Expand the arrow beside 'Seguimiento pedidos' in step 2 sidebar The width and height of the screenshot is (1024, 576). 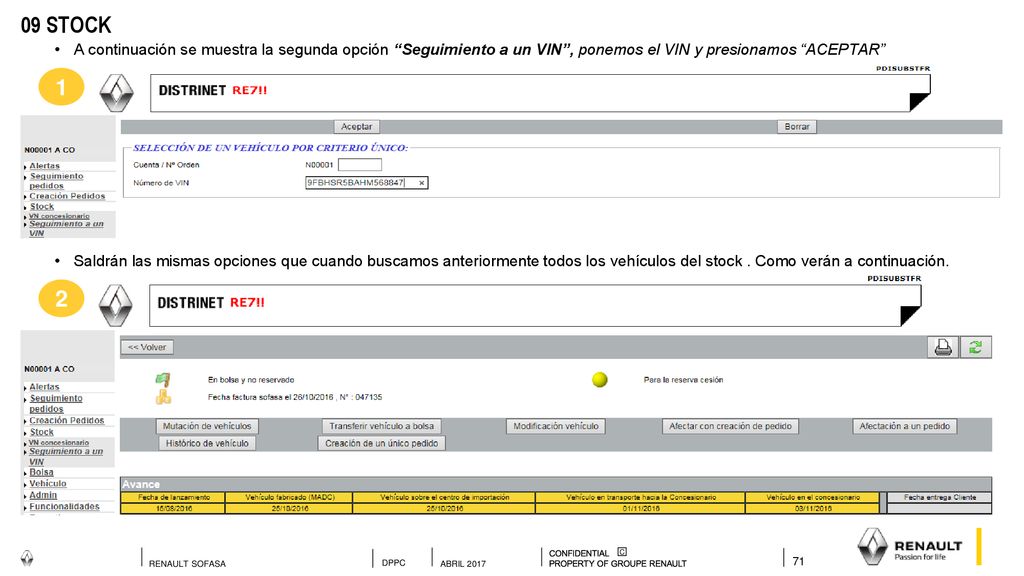pos(25,399)
